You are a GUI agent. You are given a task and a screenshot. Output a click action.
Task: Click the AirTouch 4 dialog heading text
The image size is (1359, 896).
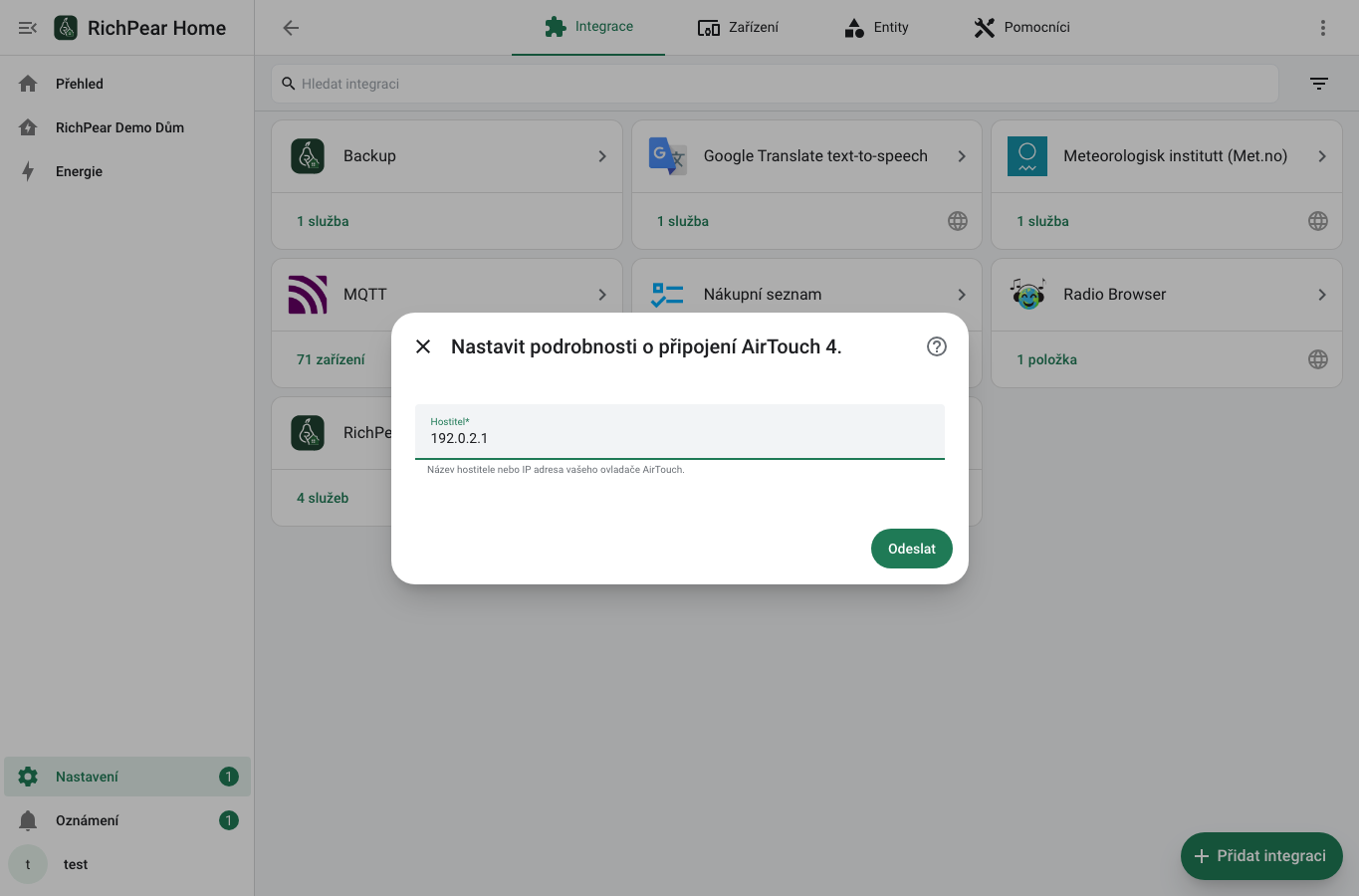(x=646, y=346)
